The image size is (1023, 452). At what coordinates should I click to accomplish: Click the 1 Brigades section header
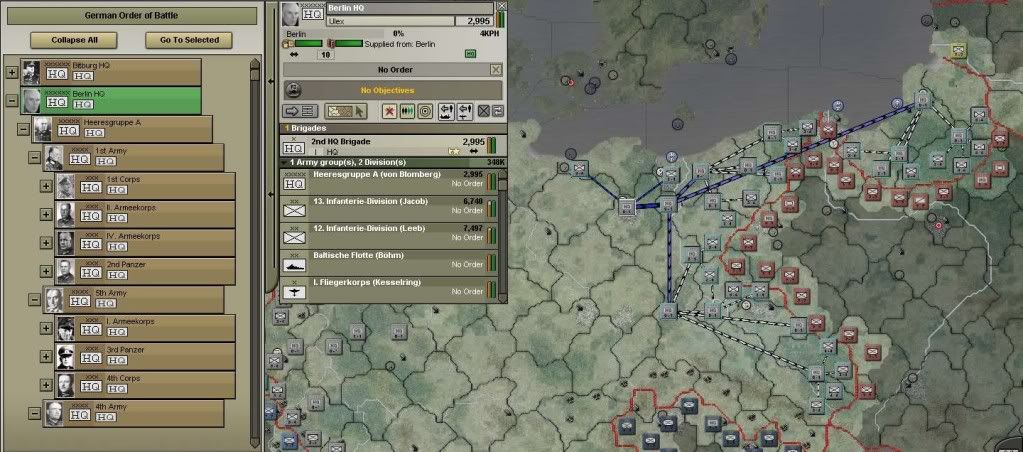tap(393, 128)
